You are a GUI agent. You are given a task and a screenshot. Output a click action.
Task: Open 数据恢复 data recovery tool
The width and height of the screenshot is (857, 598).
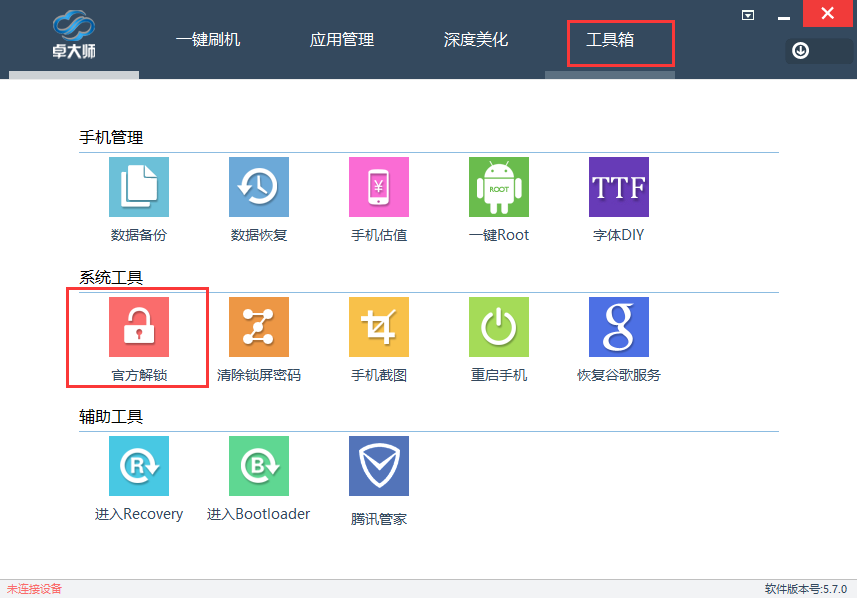coord(258,187)
